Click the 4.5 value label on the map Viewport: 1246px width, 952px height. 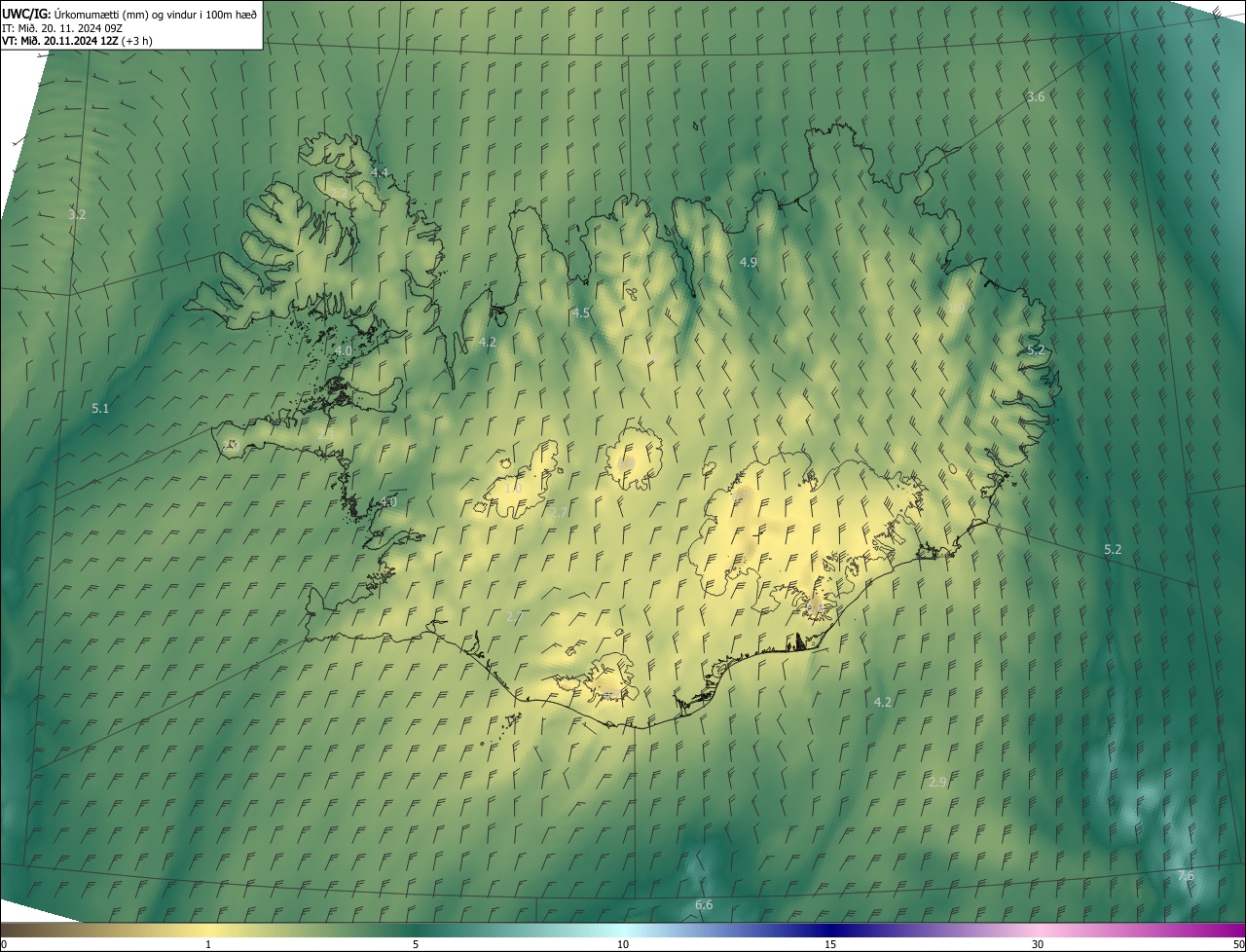[x=581, y=312]
